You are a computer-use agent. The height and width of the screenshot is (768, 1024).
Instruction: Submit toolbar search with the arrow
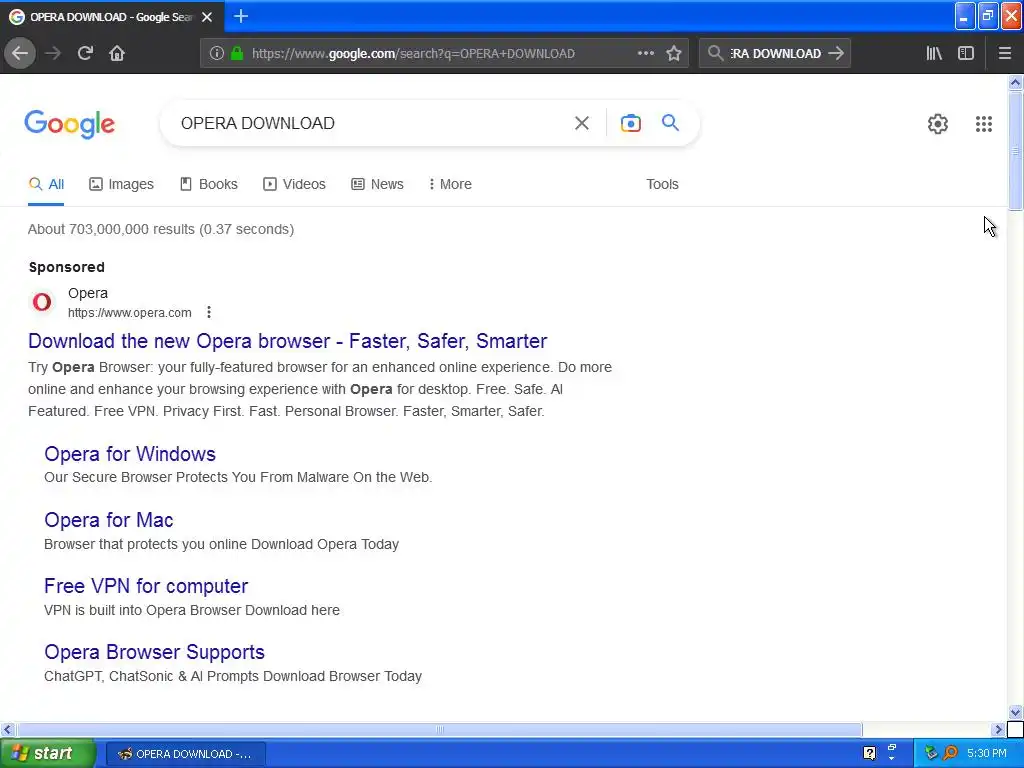point(835,53)
